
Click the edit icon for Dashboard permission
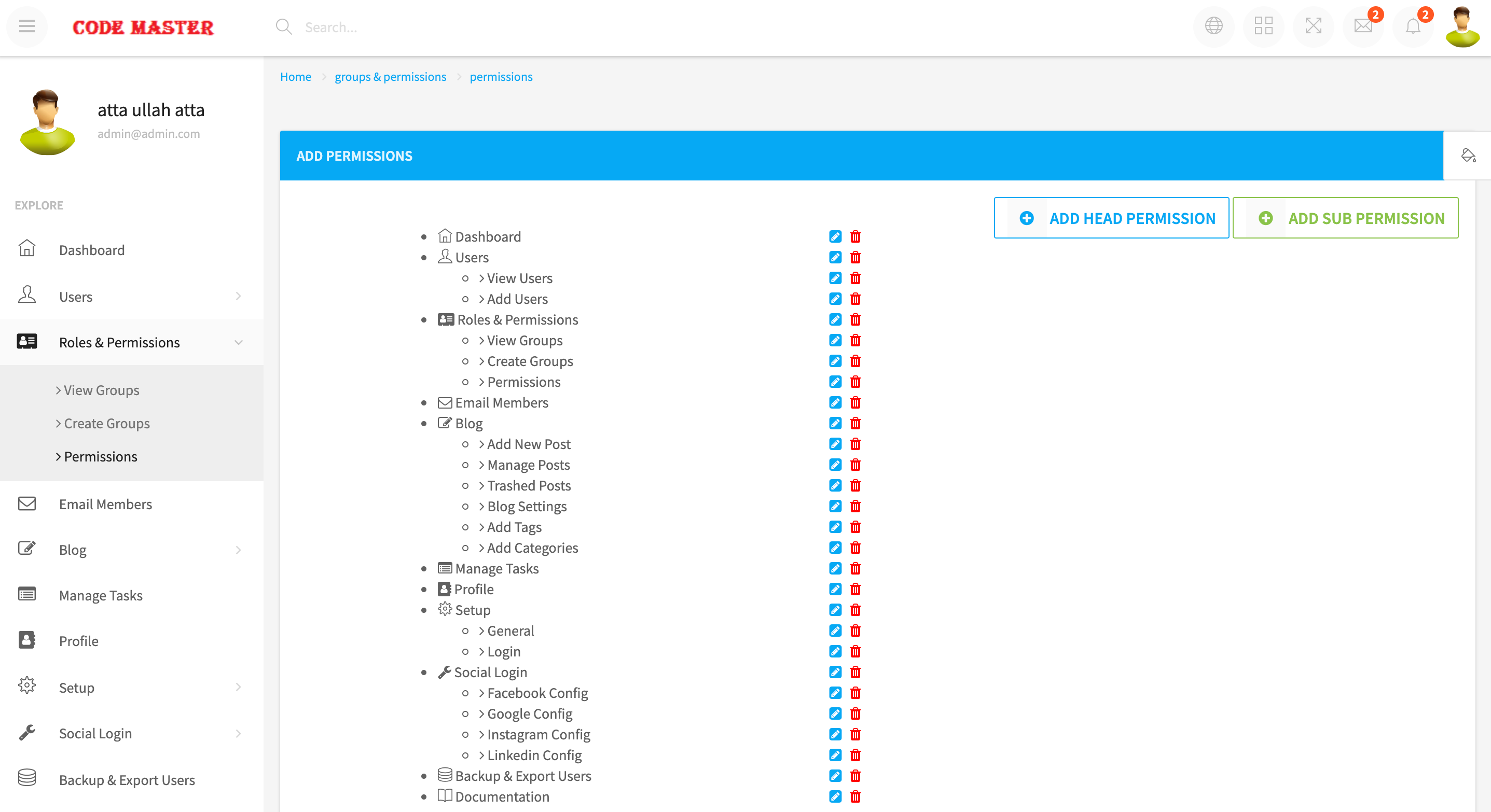(835, 236)
